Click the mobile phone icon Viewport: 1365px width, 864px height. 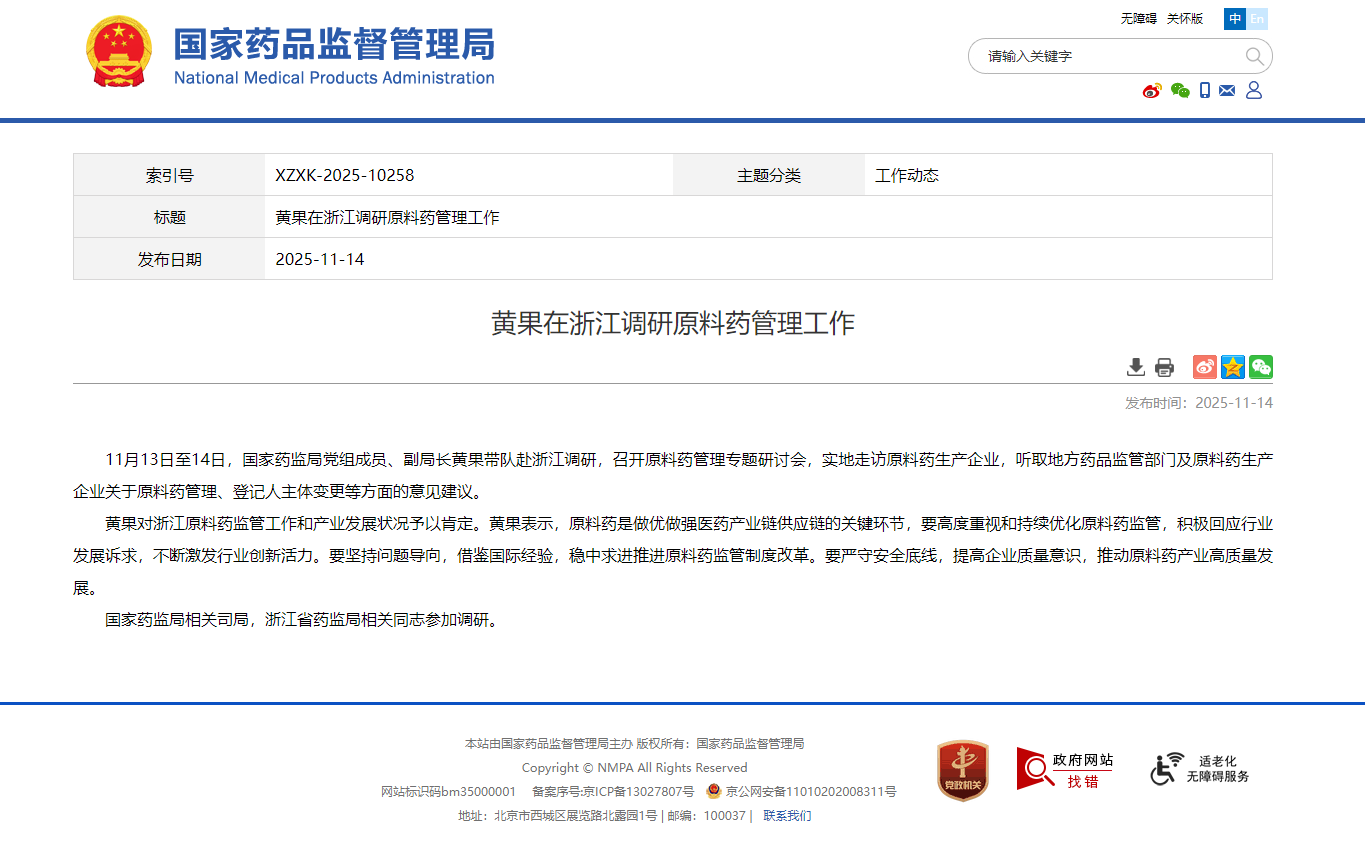1205,91
